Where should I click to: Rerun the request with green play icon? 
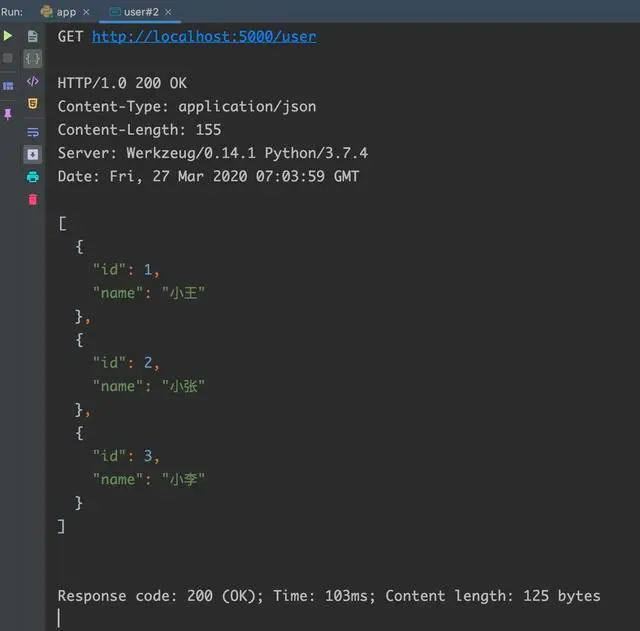click(x=8, y=36)
